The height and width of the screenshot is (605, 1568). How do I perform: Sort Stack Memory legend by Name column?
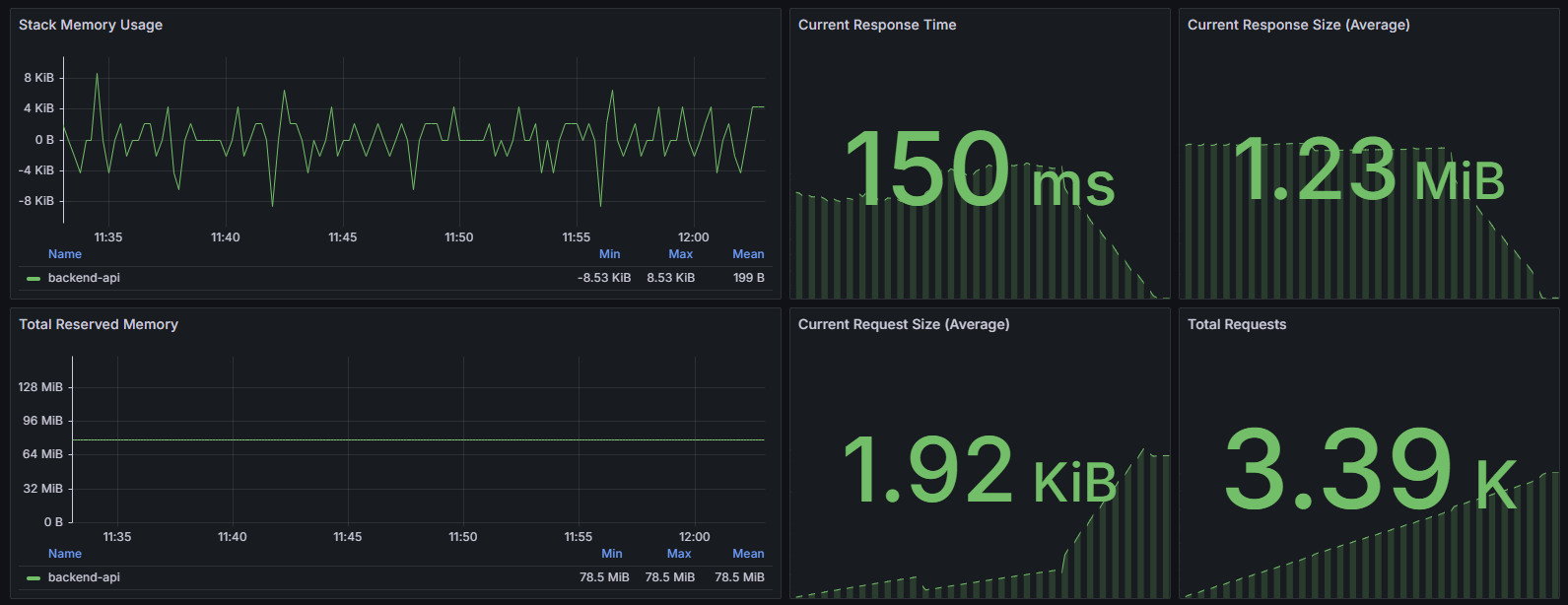tap(65, 254)
